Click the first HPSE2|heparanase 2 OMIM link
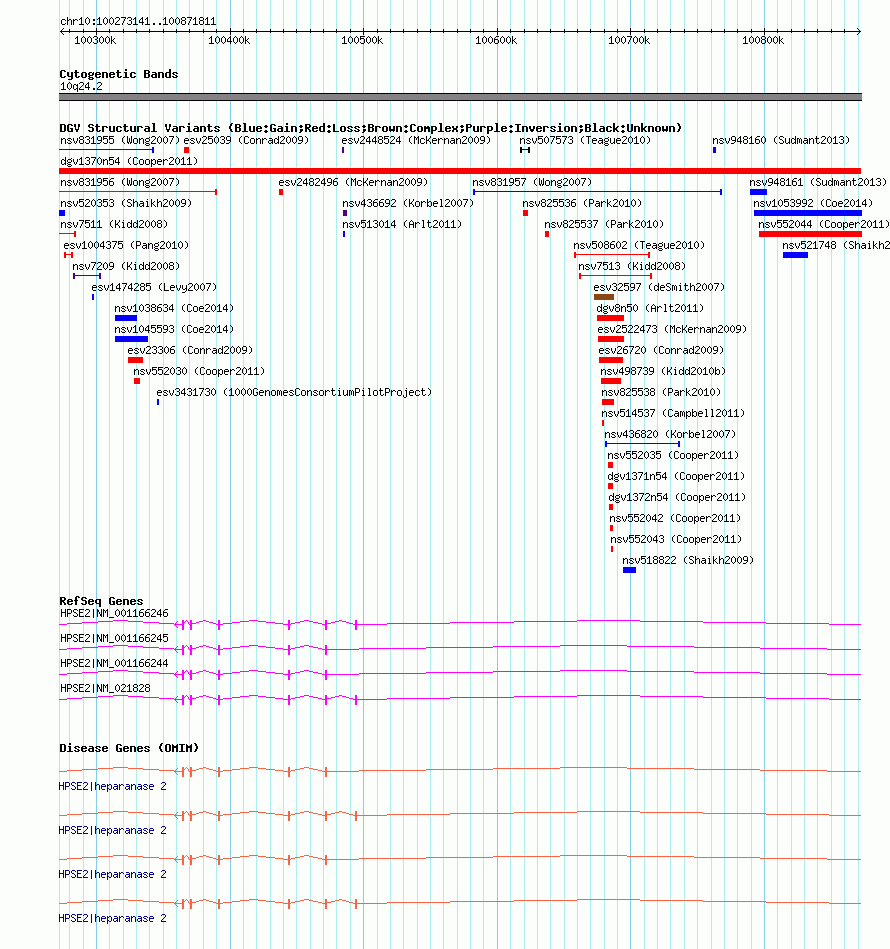 (x=113, y=787)
